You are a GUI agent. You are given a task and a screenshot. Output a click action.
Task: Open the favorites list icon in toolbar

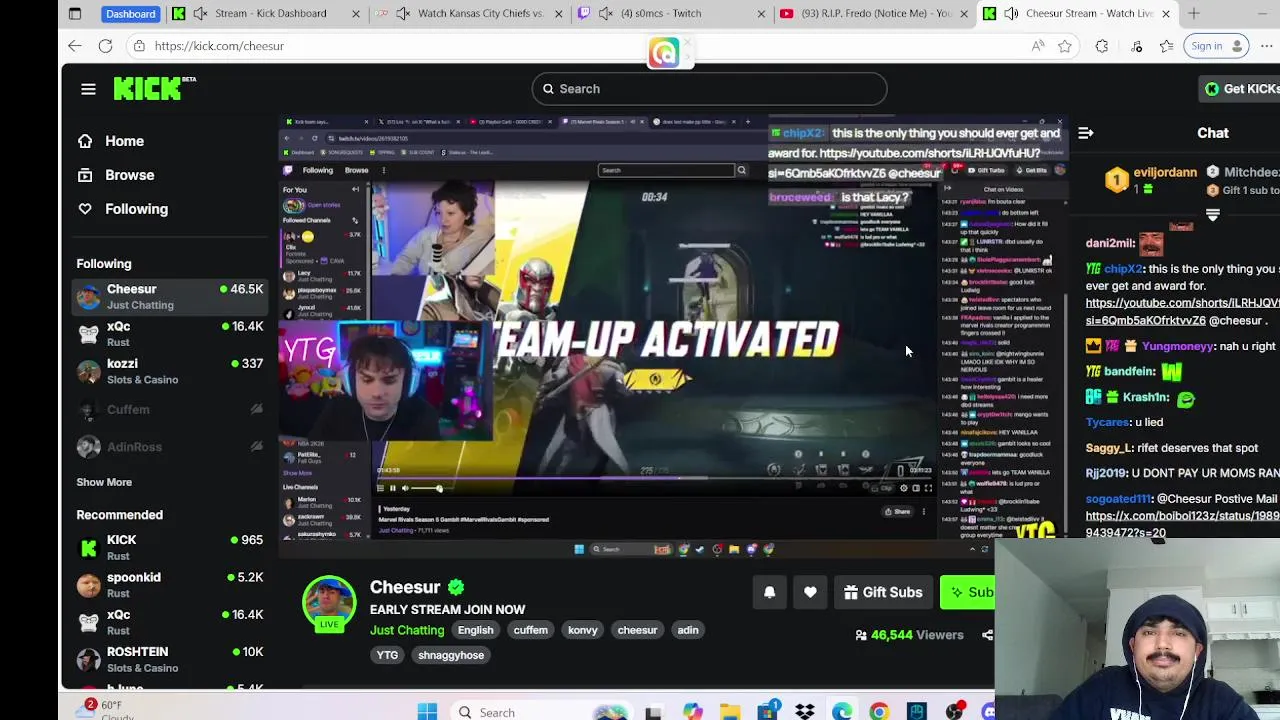1166,46
